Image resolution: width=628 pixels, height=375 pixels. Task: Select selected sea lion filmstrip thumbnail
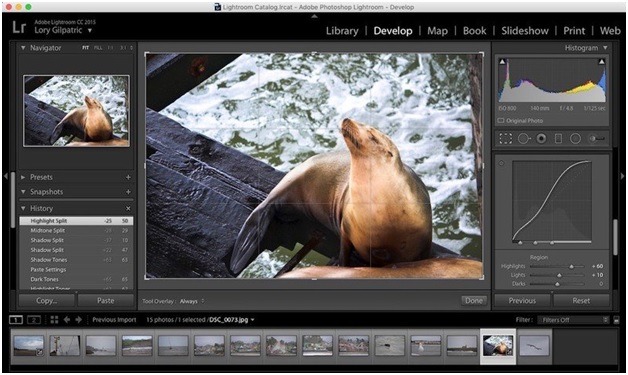(x=498, y=346)
